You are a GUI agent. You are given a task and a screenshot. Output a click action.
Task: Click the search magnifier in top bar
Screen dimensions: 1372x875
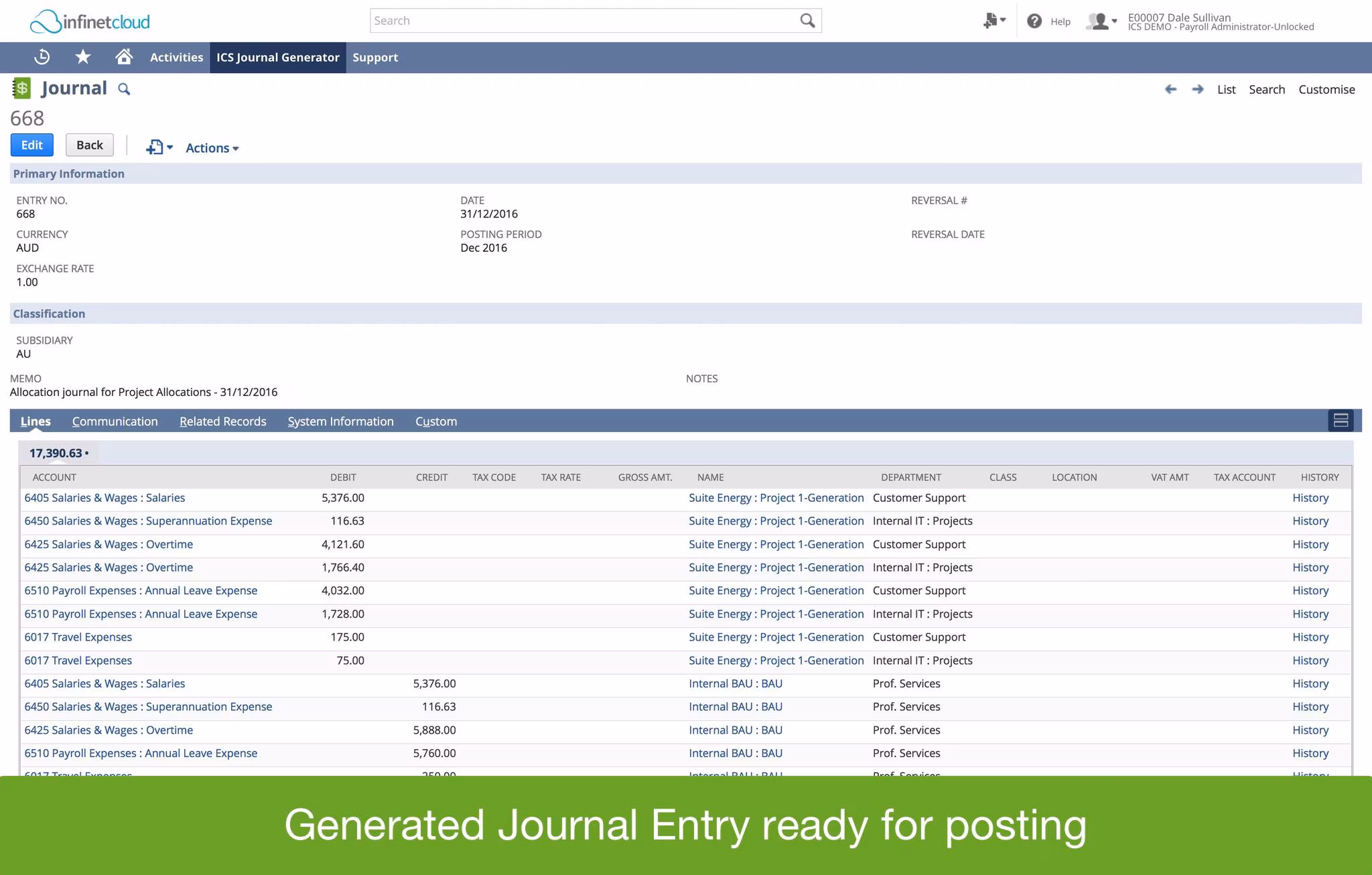807,21
